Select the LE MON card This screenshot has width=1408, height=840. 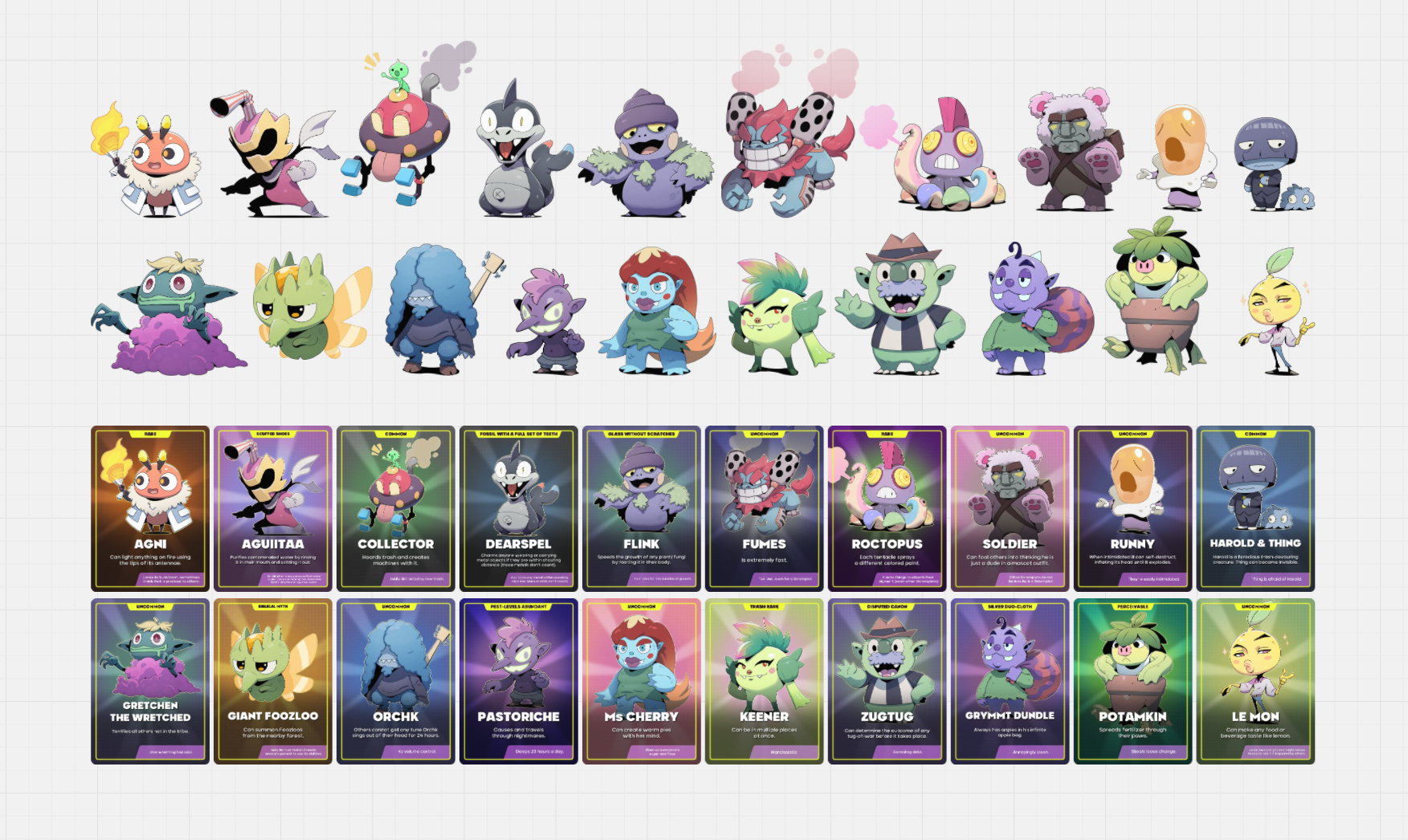coord(1256,681)
